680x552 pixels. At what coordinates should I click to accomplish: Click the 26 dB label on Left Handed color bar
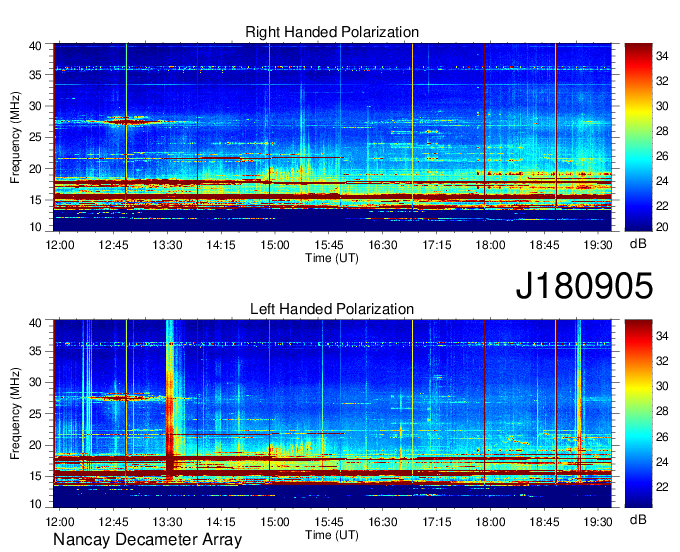coord(662,437)
